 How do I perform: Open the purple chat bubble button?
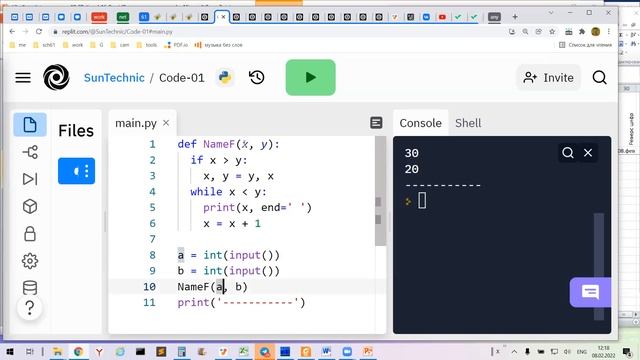(x=590, y=292)
